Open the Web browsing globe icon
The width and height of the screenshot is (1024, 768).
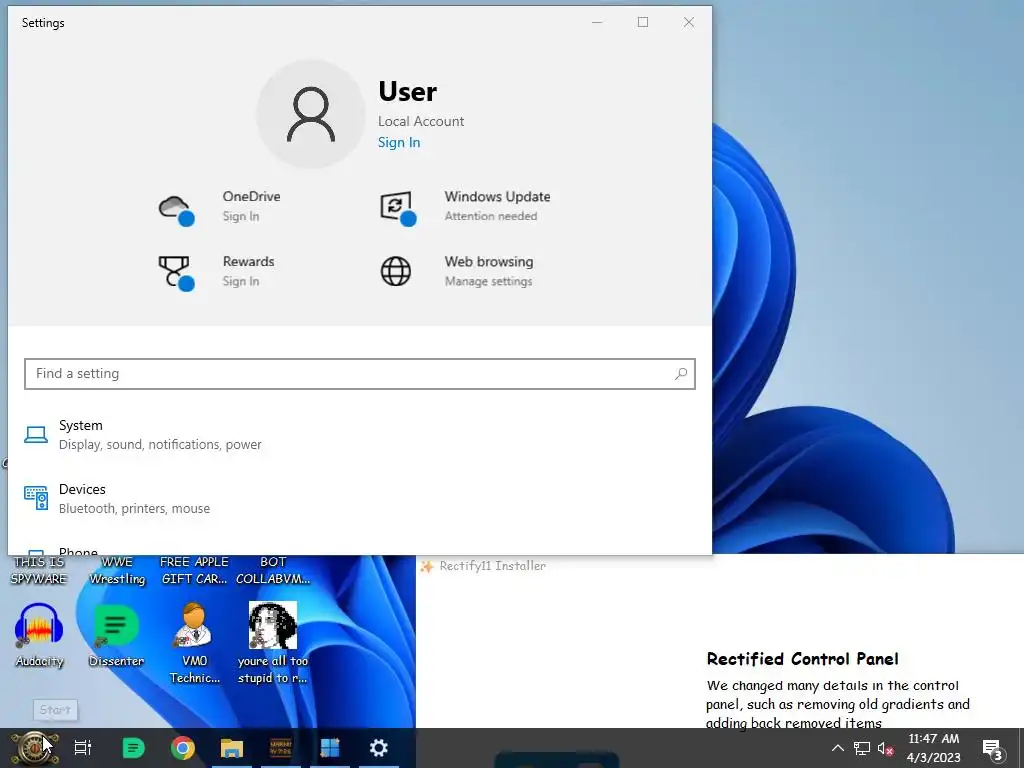[396, 271]
